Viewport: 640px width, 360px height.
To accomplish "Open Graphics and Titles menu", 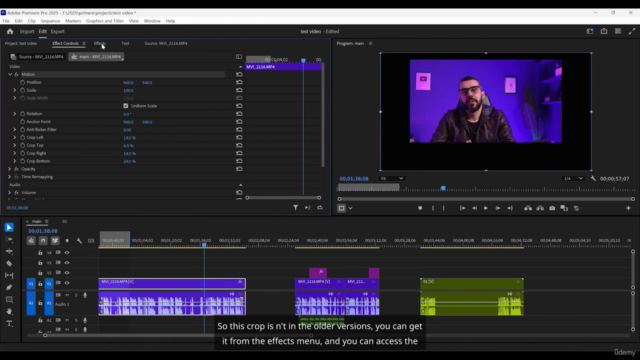I will pos(105,21).
